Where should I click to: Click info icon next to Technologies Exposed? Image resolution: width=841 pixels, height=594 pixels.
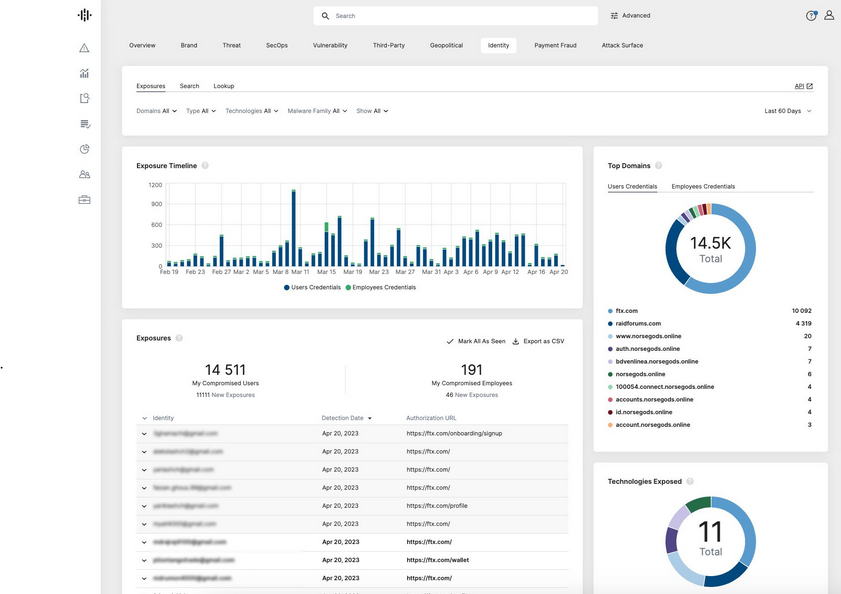tap(690, 481)
